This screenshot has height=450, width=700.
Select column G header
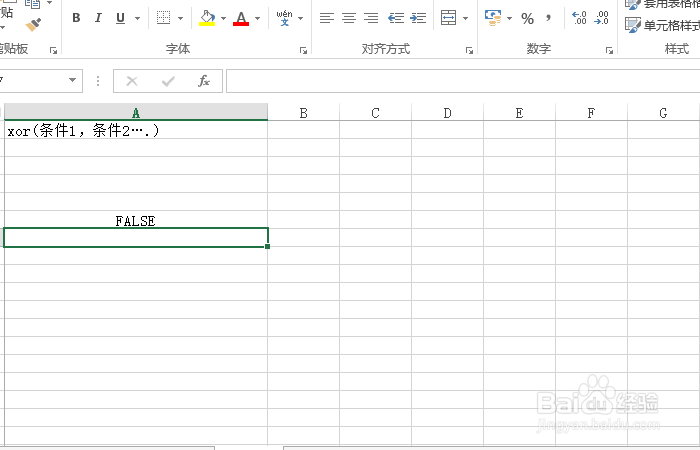663,113
